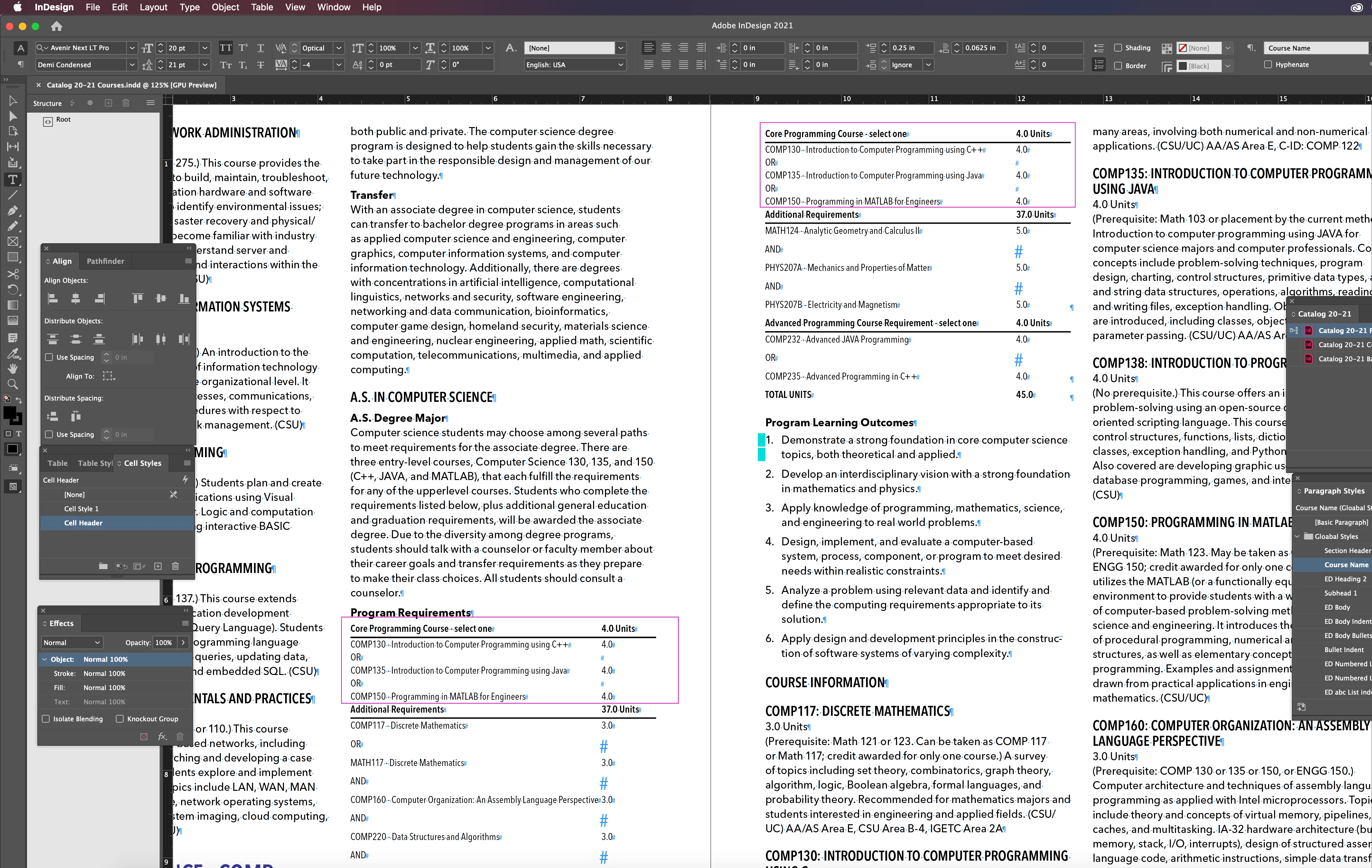Select the Cell Style 1 entry

click(81, 509)
